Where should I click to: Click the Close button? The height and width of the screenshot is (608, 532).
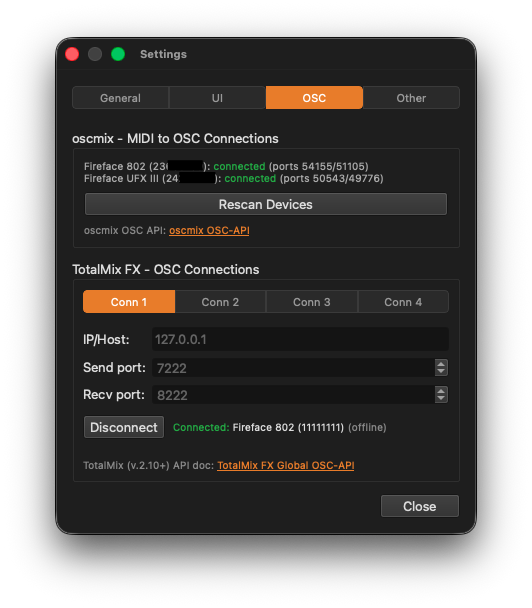point(420,506)
